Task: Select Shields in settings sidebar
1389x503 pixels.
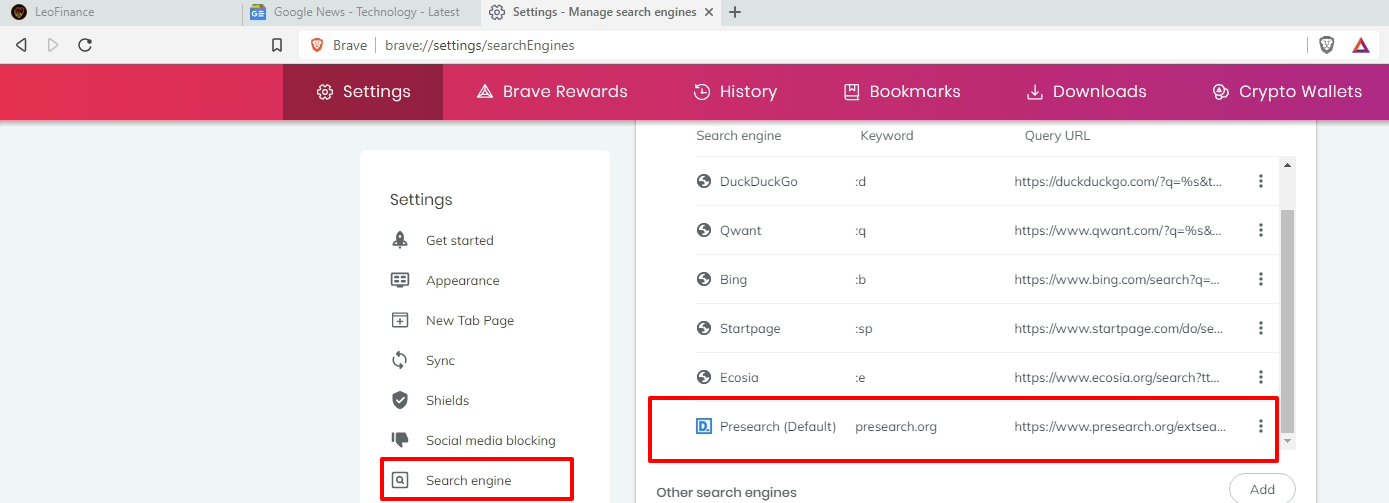Action: (447, 400)
